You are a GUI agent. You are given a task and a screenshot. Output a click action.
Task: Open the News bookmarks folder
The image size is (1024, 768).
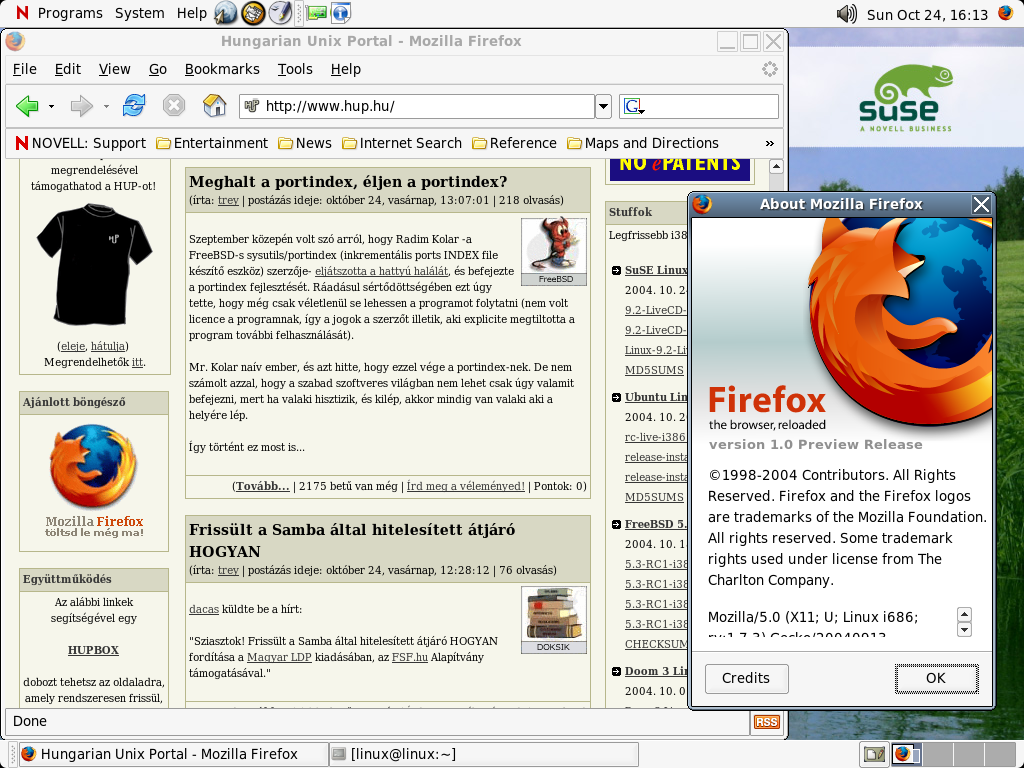pos(305,143)
